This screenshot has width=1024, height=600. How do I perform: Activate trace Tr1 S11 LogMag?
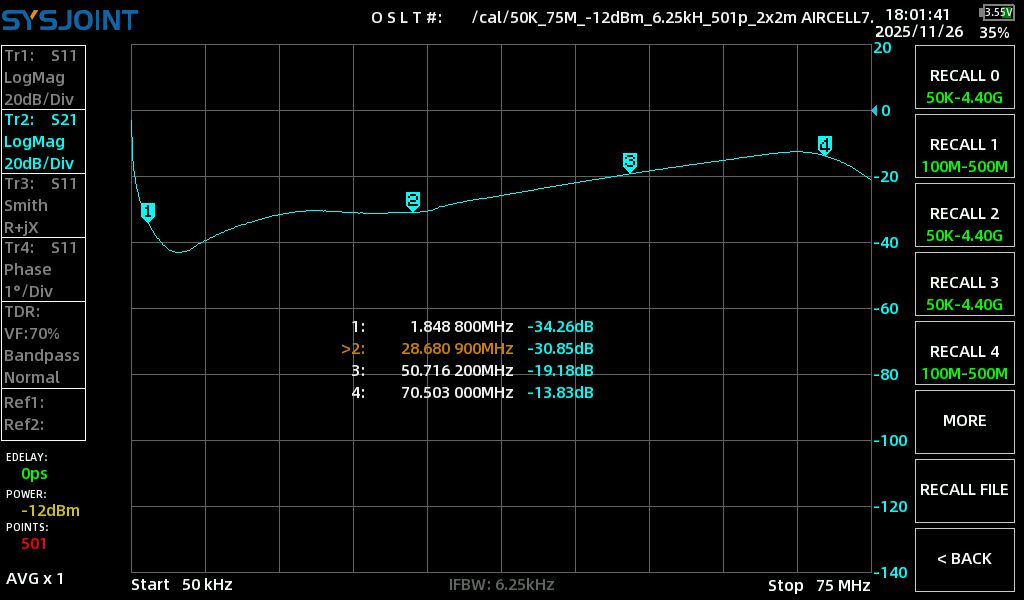click(x=43, y=77)
